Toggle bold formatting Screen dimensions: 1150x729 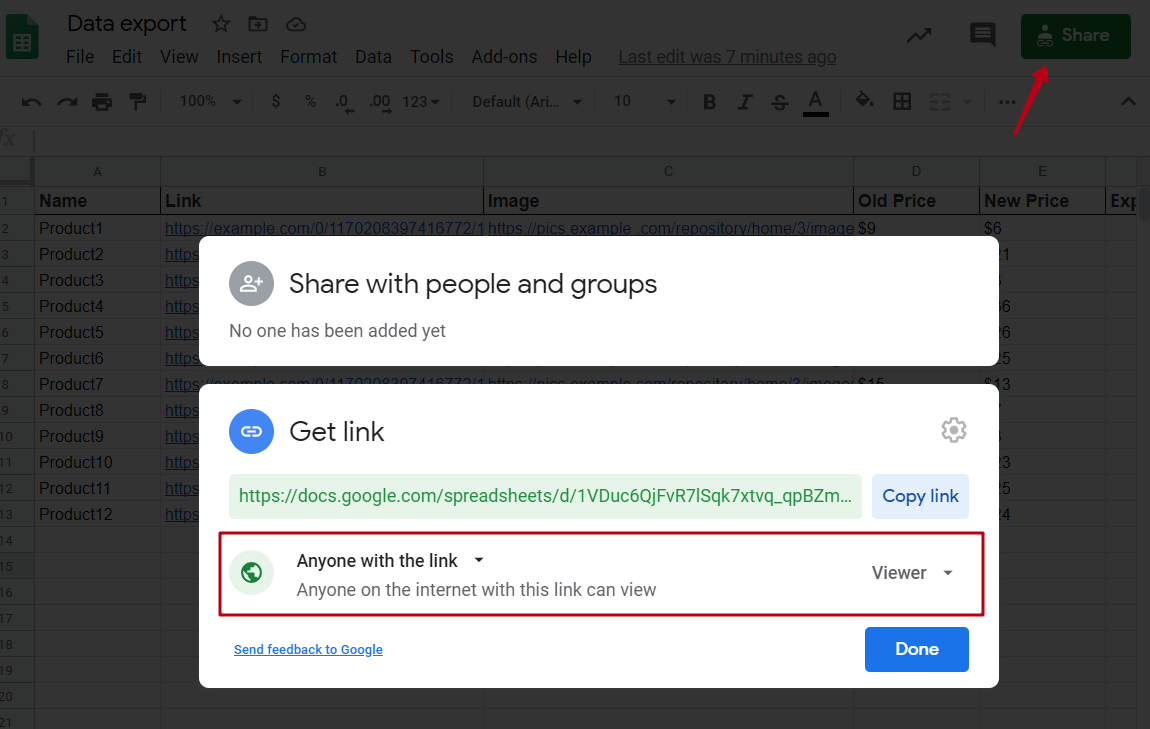click(709, 101)
